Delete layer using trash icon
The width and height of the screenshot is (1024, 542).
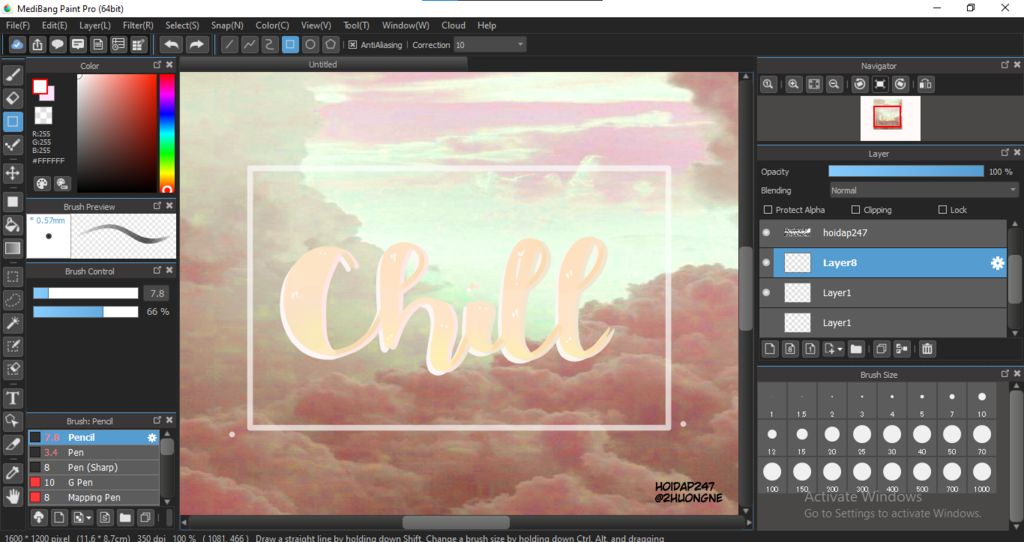[x=927, y=349]
